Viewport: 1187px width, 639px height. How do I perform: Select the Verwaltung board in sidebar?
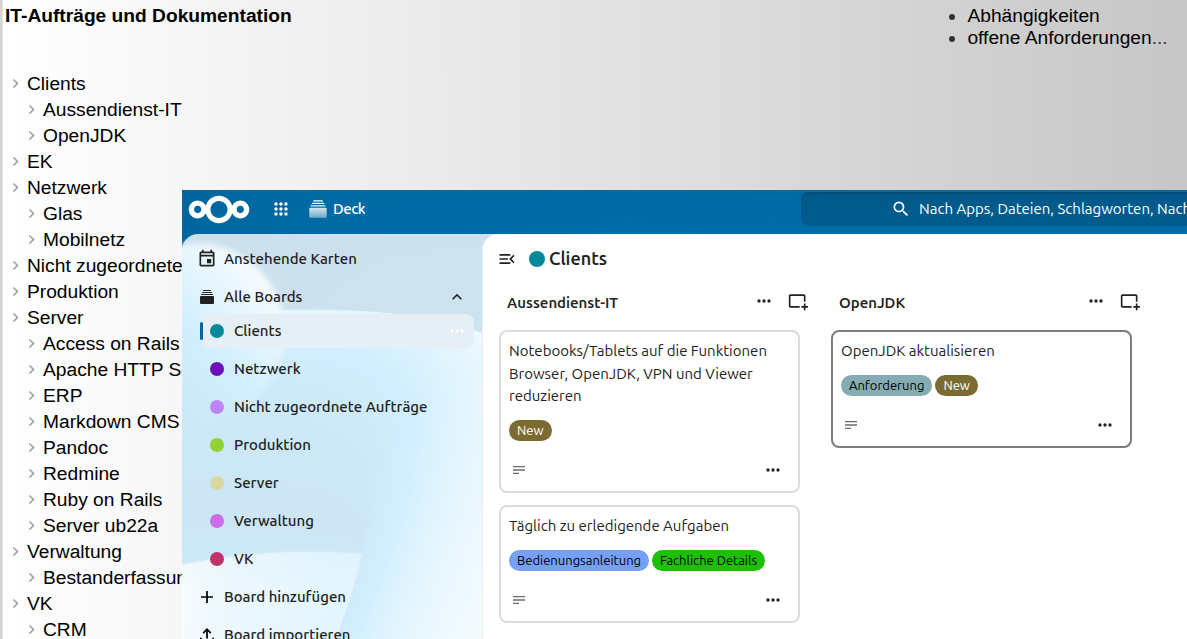(273, 521)
